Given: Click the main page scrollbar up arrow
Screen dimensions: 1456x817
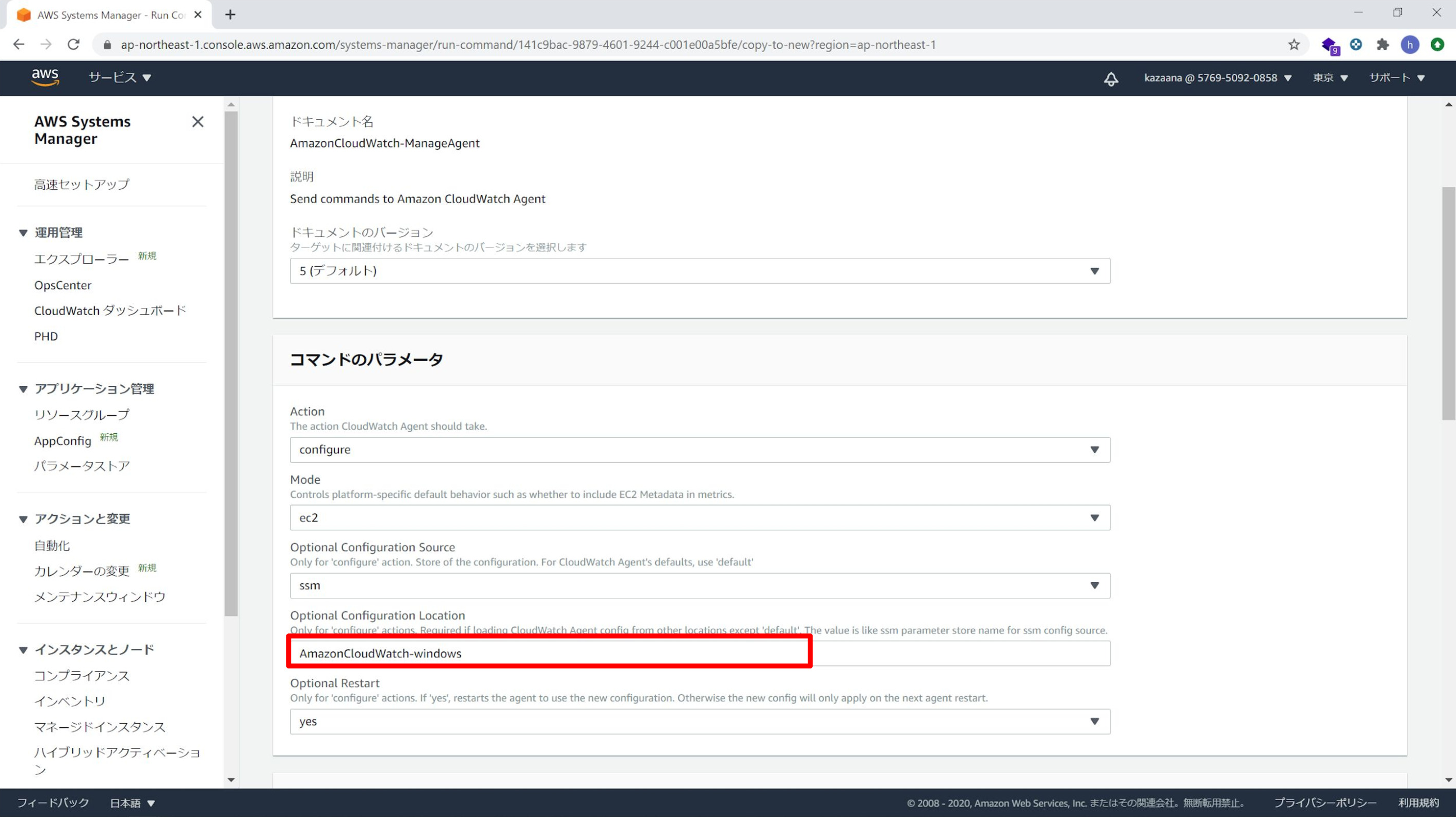Looking at the screenshot, I should point(1448,105).
